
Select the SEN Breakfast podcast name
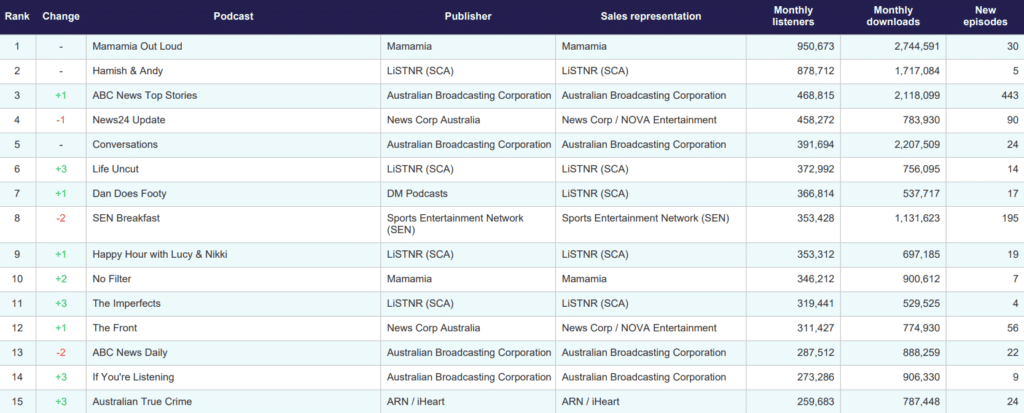126,218
